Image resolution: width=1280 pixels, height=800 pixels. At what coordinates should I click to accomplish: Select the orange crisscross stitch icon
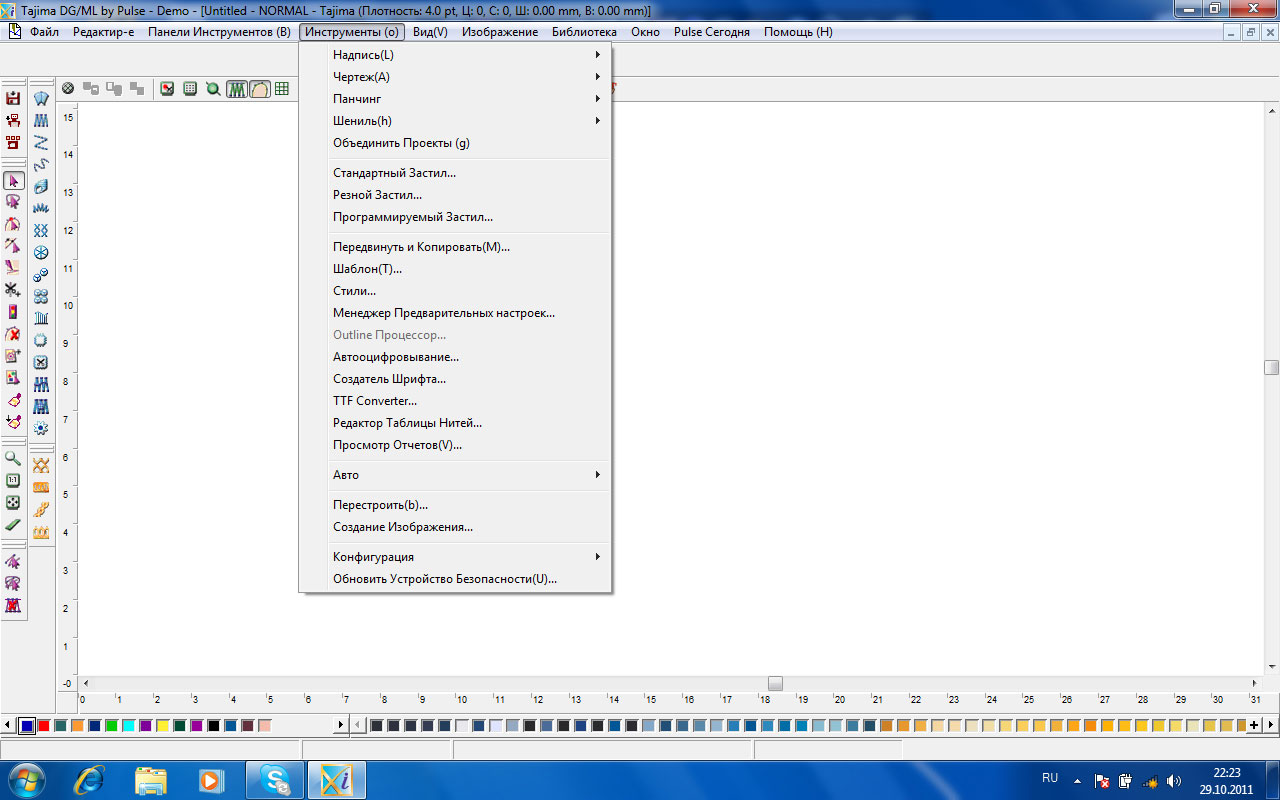pos(41,465)
